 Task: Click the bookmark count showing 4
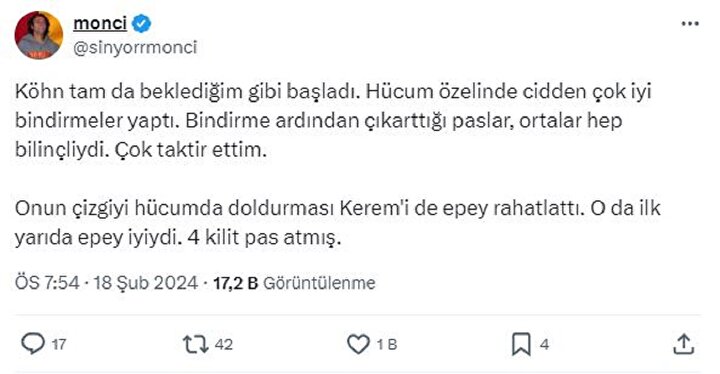[x=544, y=344]
